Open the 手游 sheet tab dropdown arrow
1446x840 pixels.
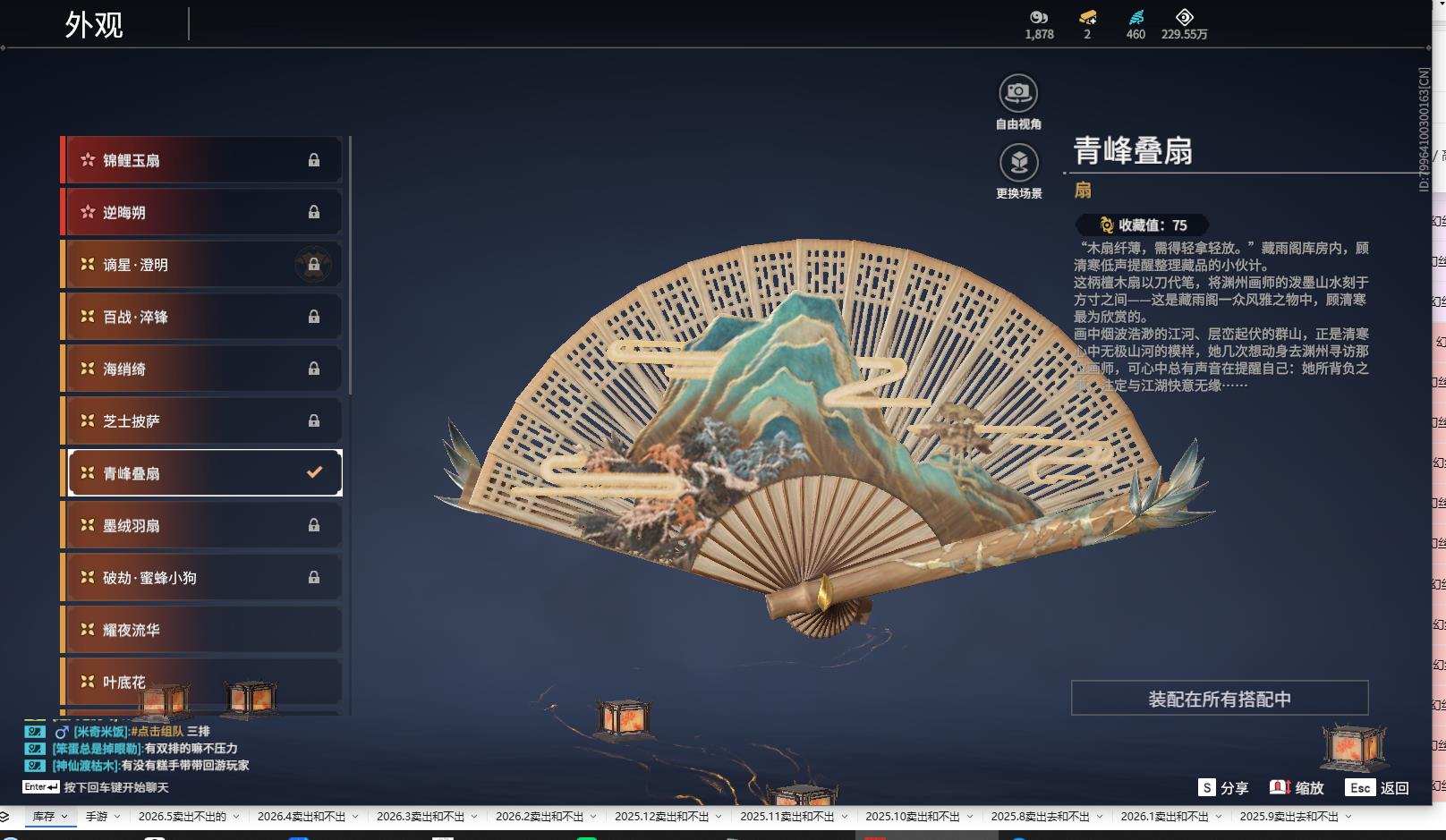pyautogui.click(x=117, y=817)
